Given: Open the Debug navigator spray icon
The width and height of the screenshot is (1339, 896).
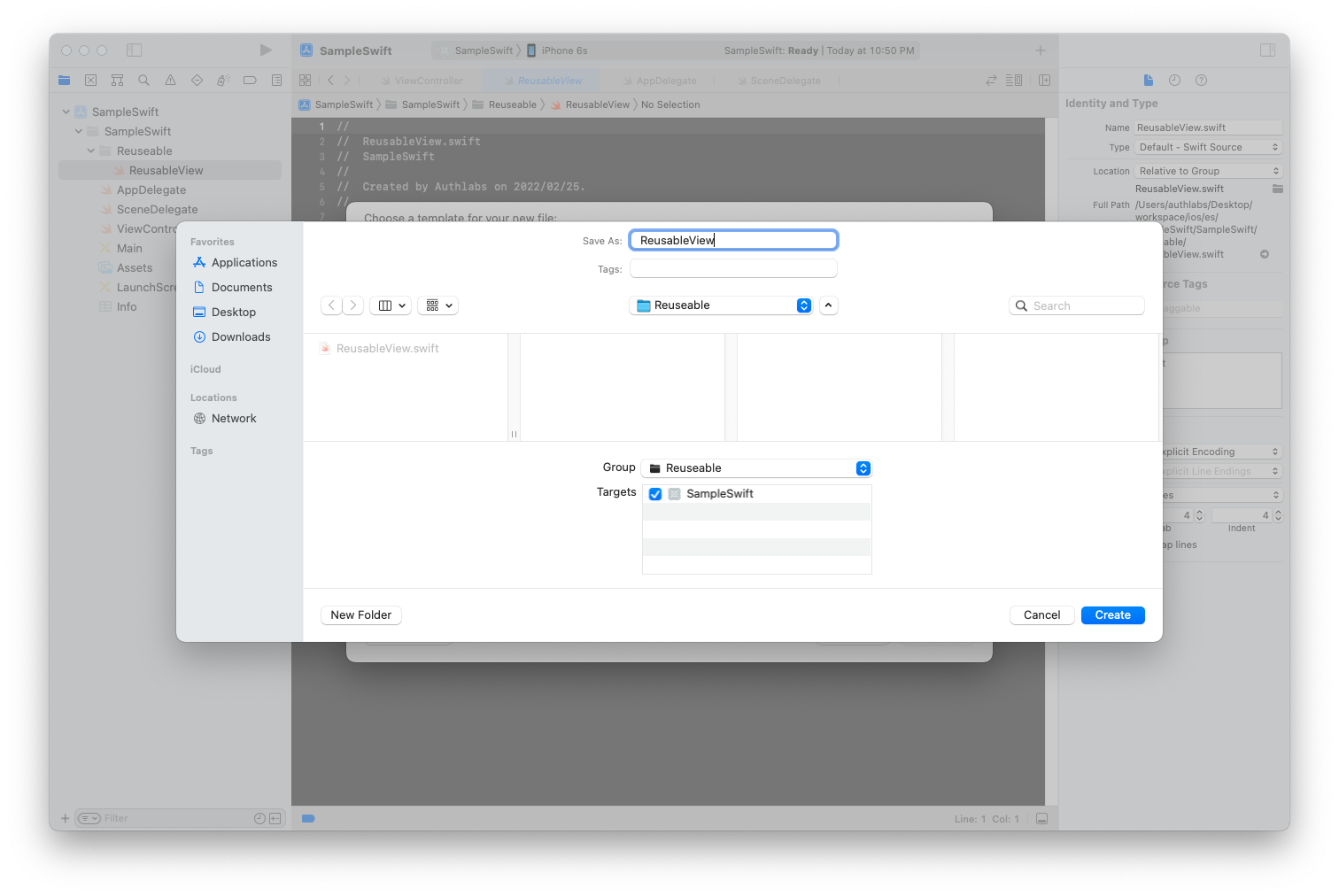Looking at the screenshot, I should 223,81.
